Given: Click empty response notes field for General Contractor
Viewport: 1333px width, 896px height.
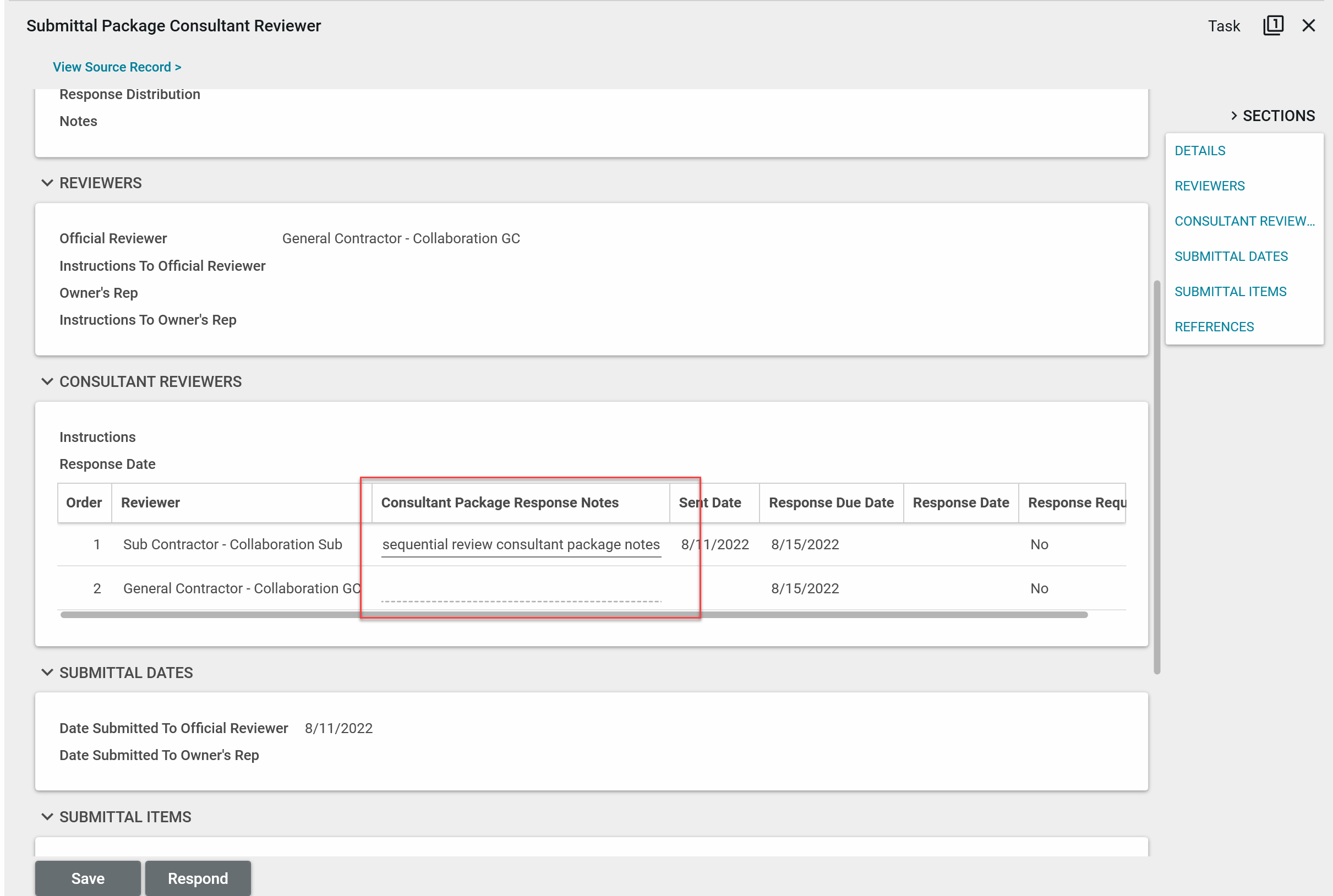Looking at the screenshot, I should tap(521, 589).
